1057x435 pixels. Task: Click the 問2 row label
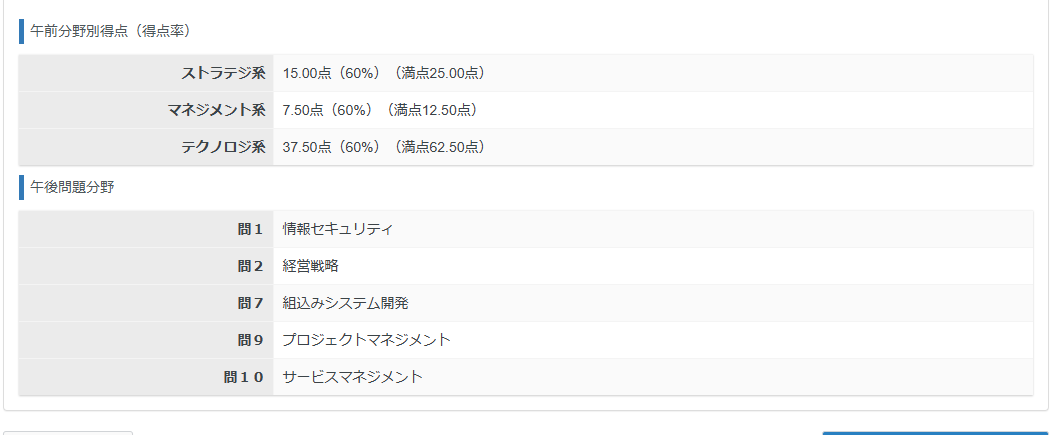click(250, 266)
